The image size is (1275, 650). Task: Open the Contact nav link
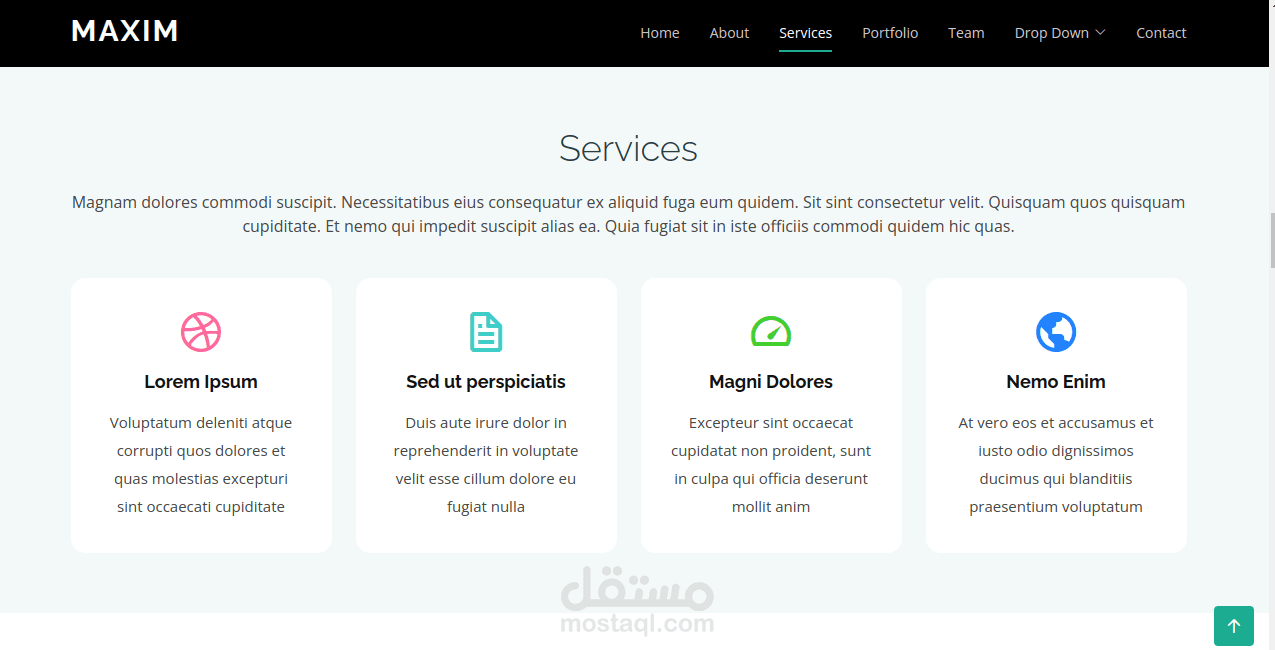click(x=1161, y=33)
